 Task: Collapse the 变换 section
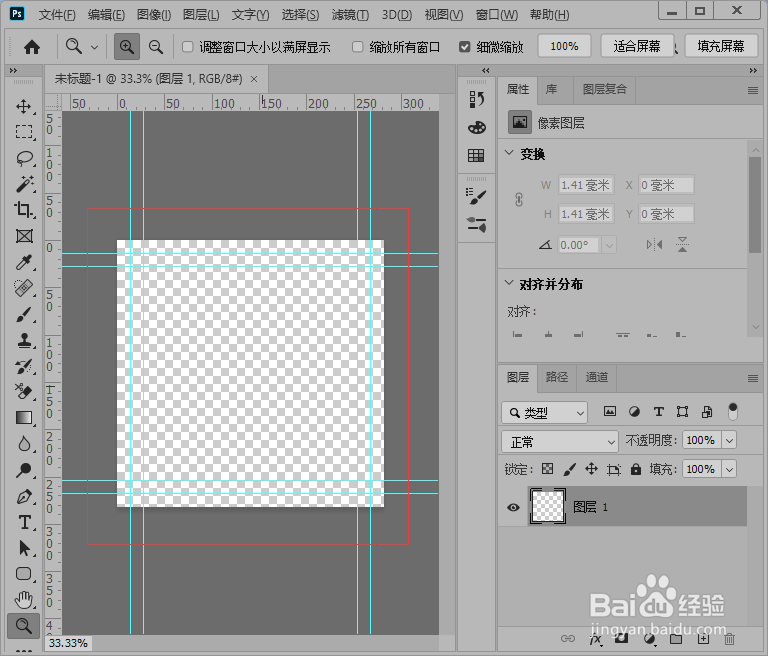pyautogui.click(x=509, y=153)
